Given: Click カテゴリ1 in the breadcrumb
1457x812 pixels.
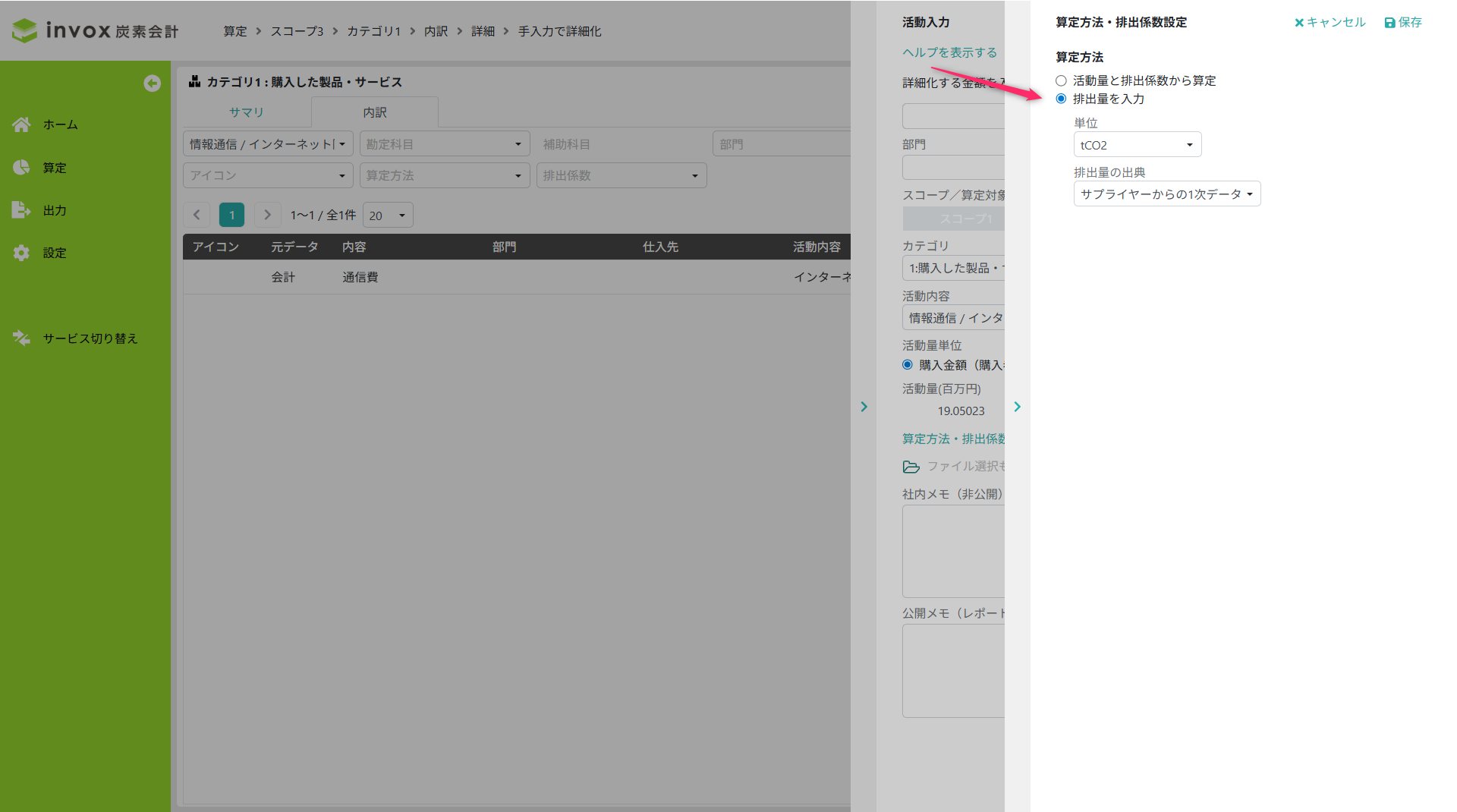Looking at the screenshot, I should [x=373, y=31].
